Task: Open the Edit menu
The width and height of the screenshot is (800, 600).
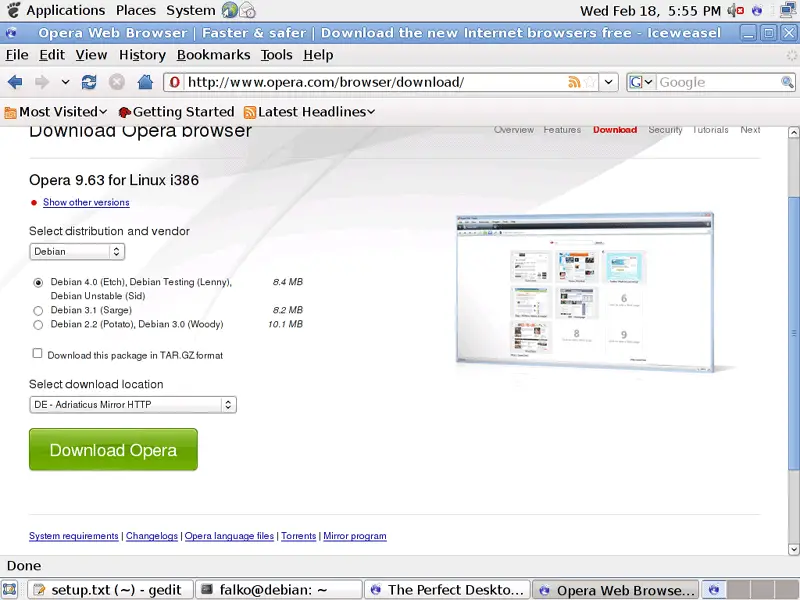Action: pos(52,55)
